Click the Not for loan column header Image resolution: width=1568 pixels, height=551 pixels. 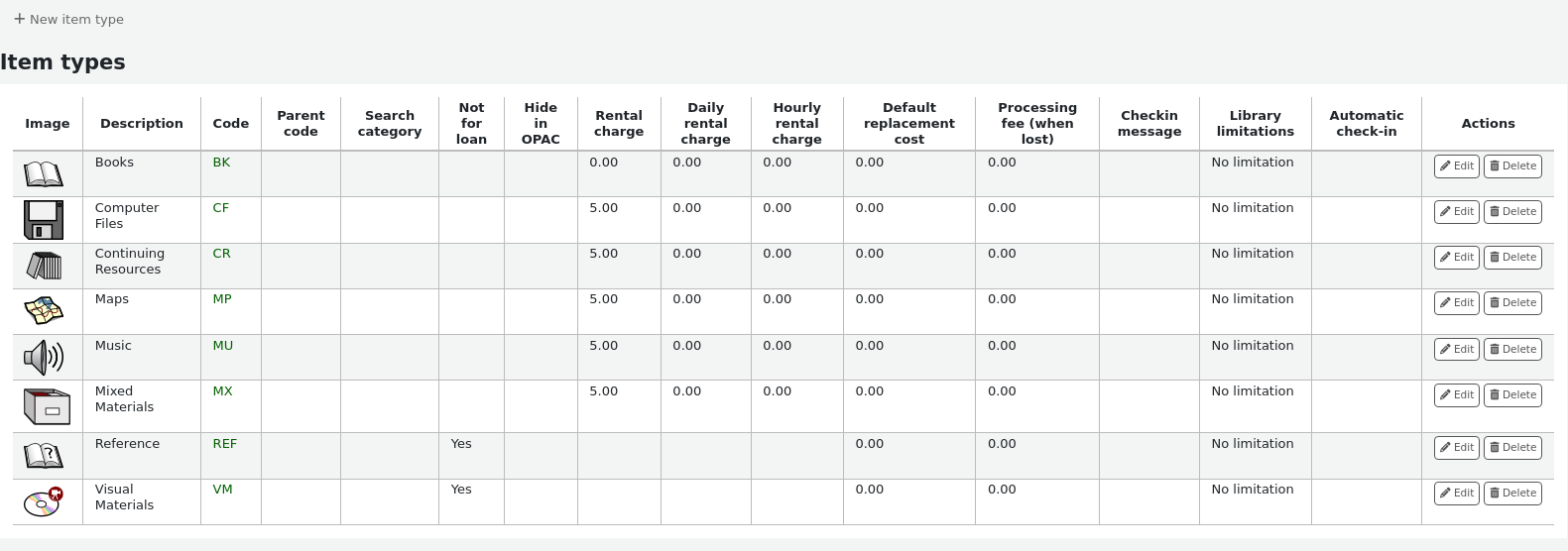point(471,124)
